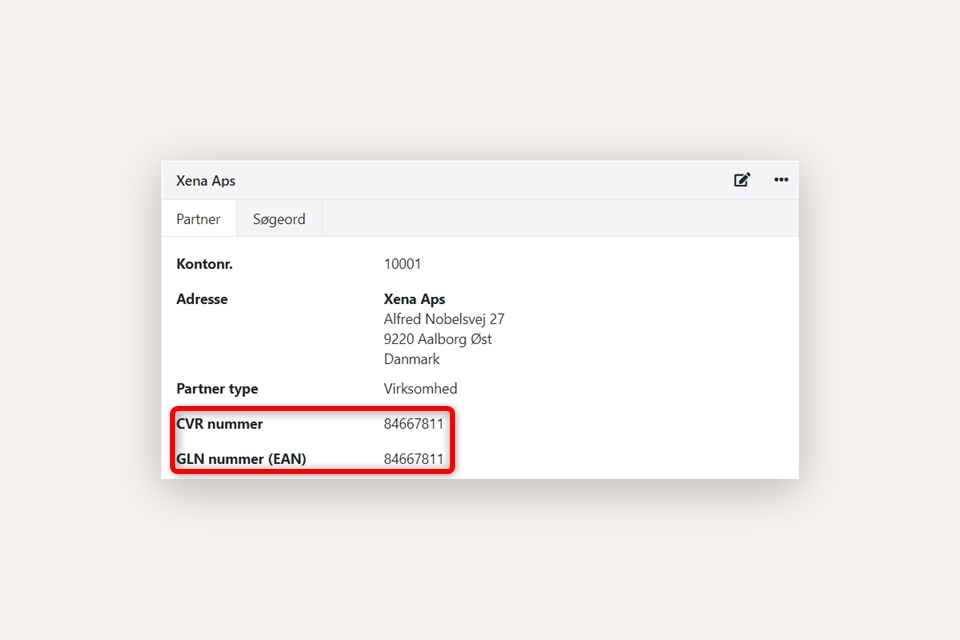Click the Xena Aps panel title
The height and width of the screenshot is (640, 960).
(x=206, y=181)
